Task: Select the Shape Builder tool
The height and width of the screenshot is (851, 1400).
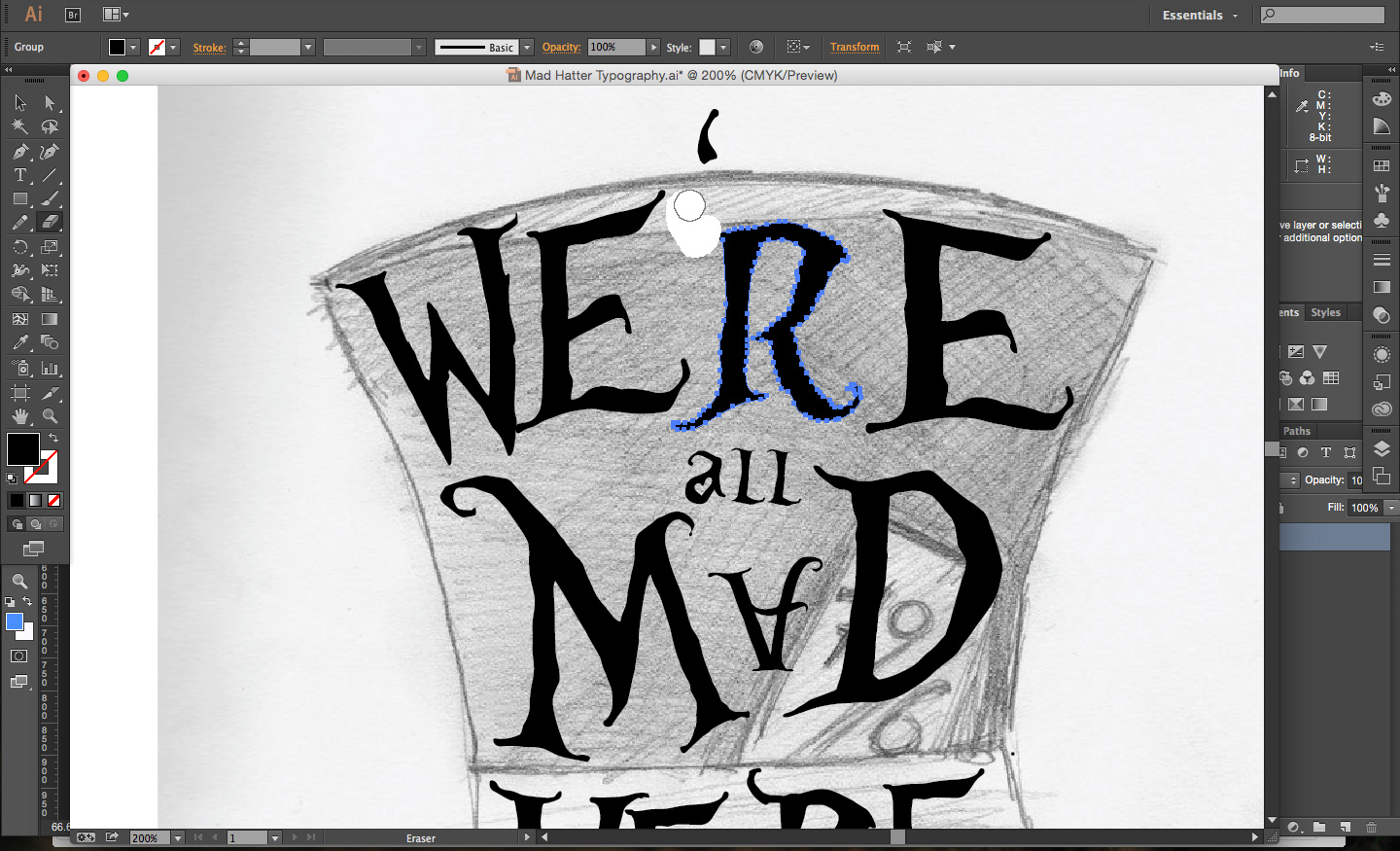Action: (20, 294)
